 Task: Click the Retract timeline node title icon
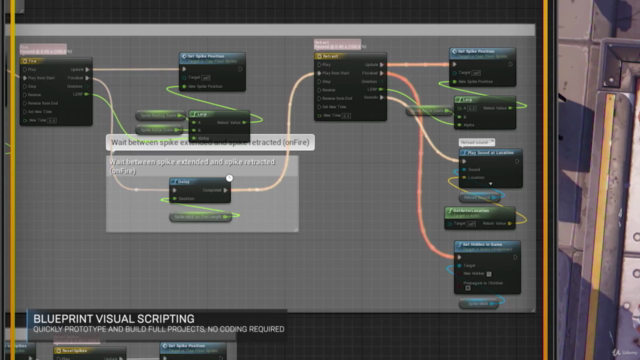(x=319, y=56)
